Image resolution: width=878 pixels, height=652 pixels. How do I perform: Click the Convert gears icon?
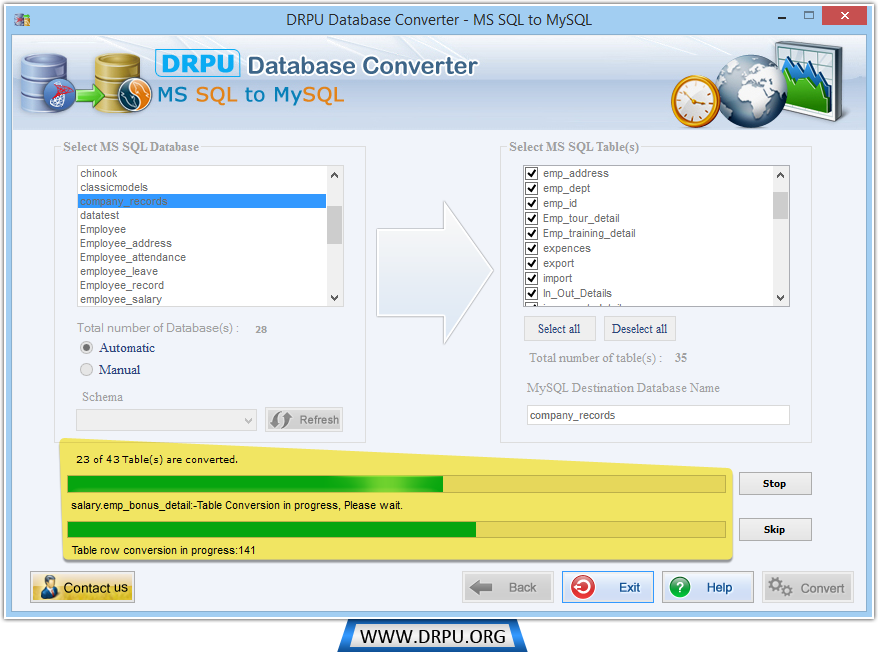click(780, 587)
